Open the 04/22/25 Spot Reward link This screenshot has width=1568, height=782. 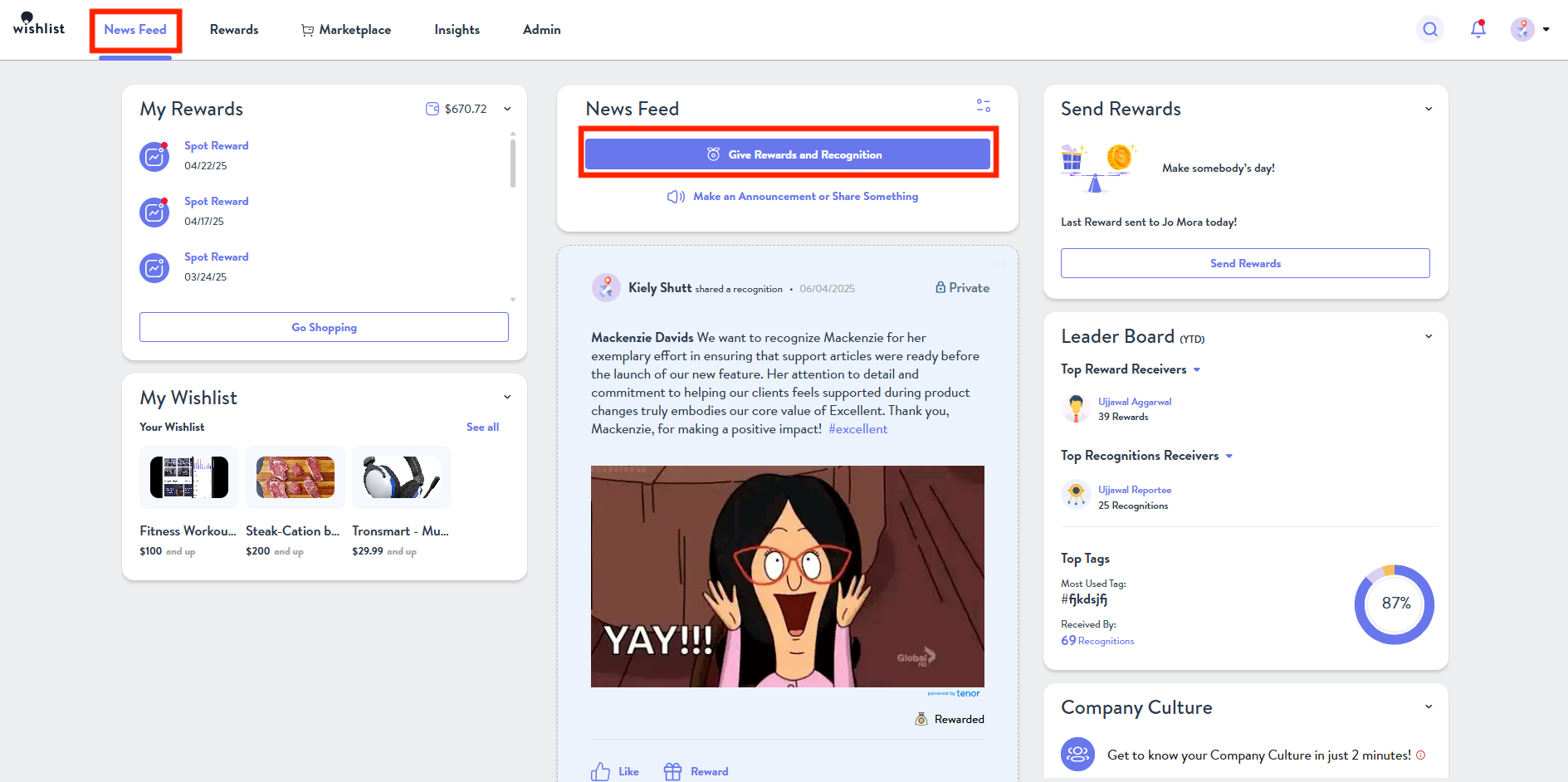pyautogui.click(x=217, y=145)
